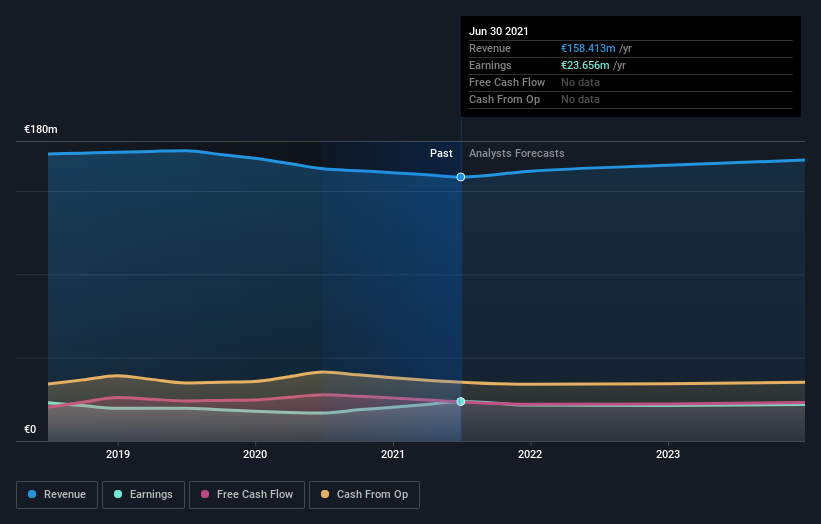821x524 pixels.
Task: Select the 2022 x-axis label
Action: point(530,454)
